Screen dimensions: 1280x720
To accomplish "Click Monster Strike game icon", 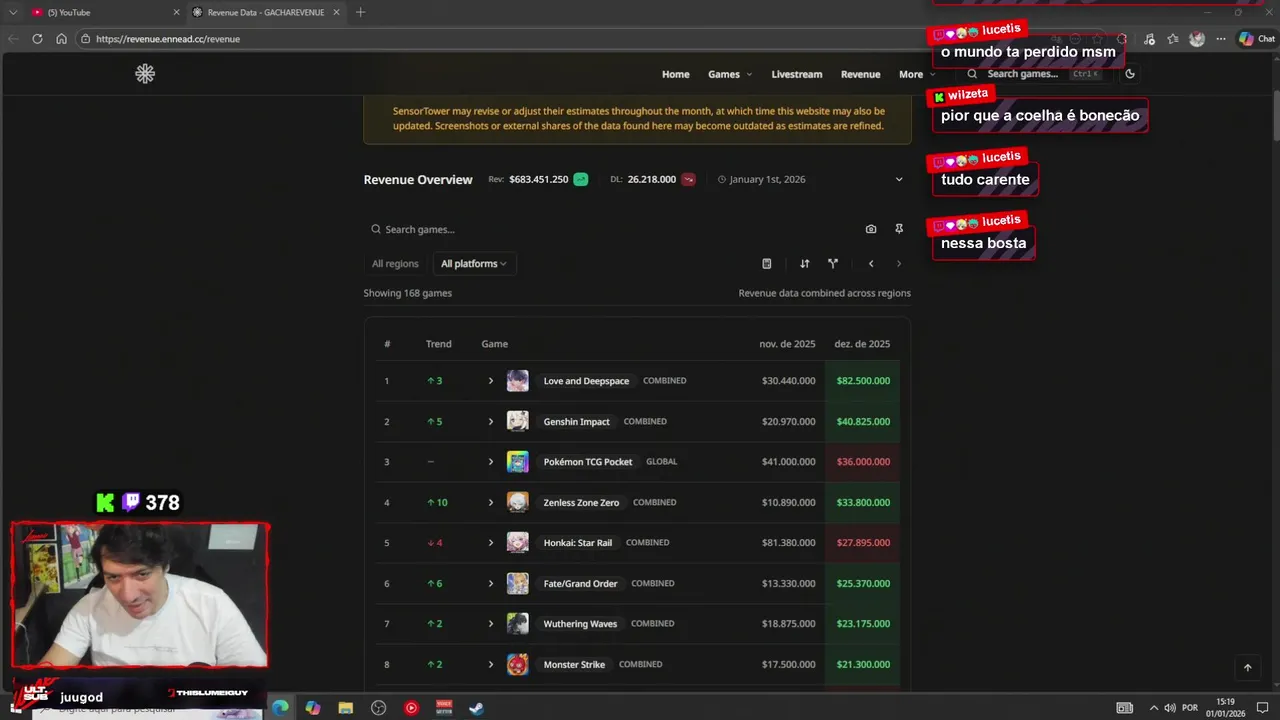I will (x=517, y=664).
